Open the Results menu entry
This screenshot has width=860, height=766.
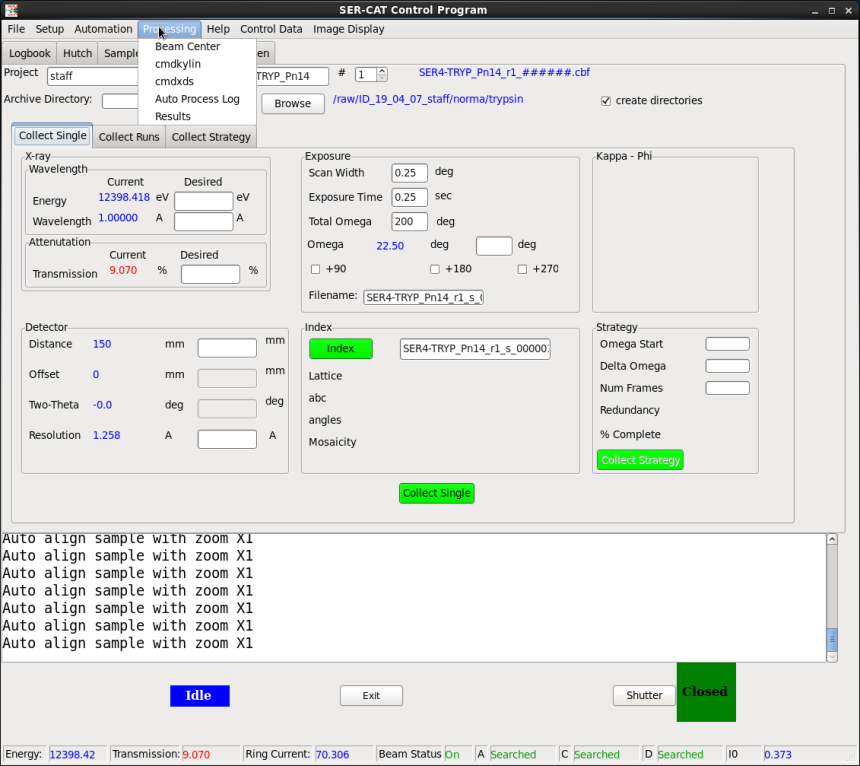(x=173, y=116)
